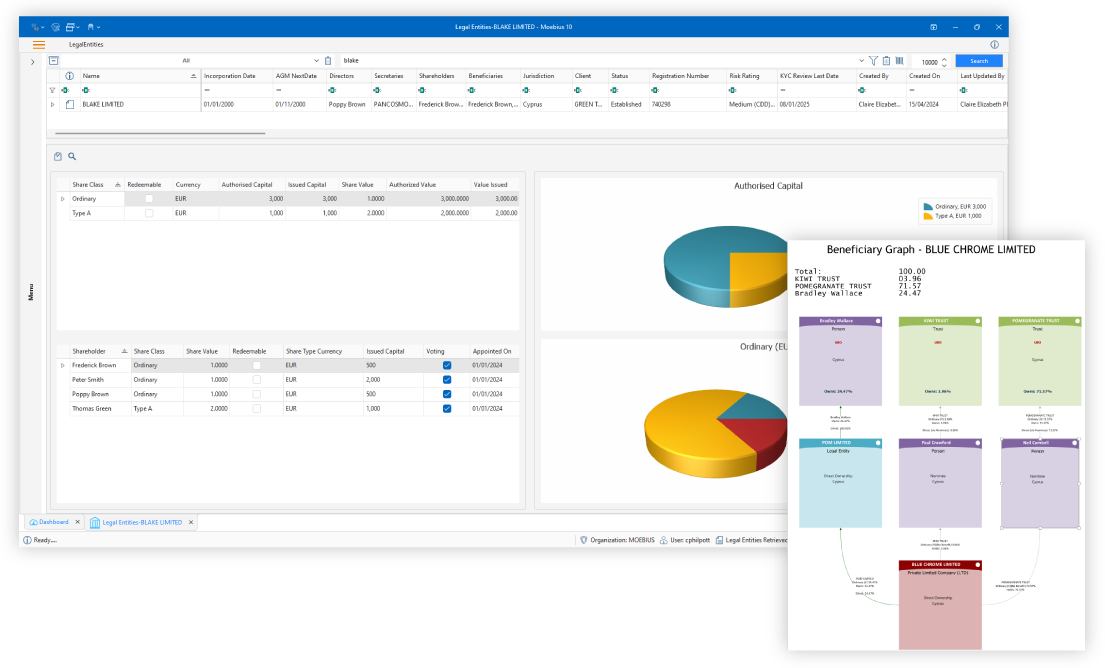This screenshot has width=1105, height=668.
Task: Toggle Redeemable checkbox for Thomas Green shareholder
Action: coord(257,409)
